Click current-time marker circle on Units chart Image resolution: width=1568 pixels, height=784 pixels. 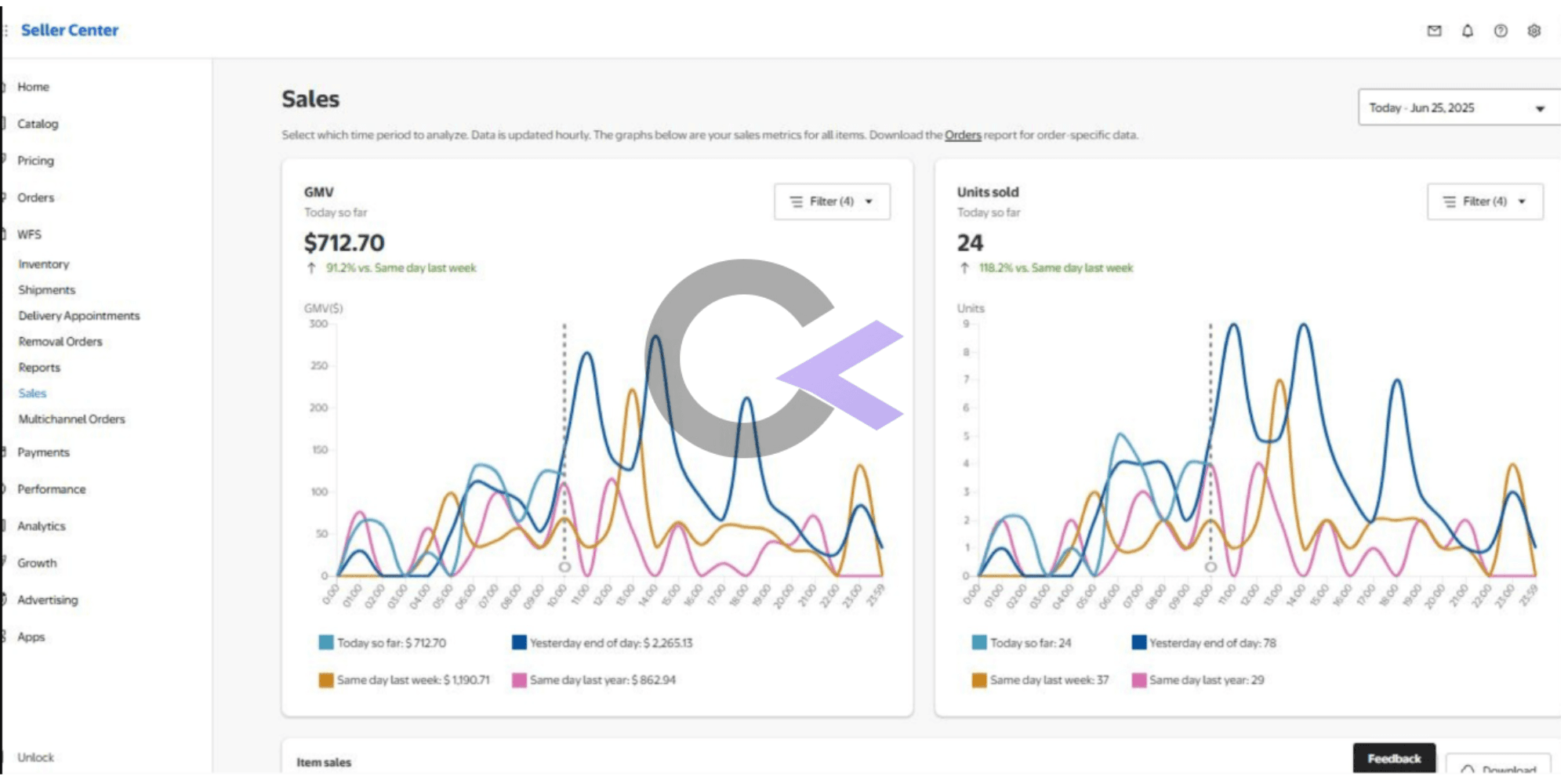point(1210,567)
